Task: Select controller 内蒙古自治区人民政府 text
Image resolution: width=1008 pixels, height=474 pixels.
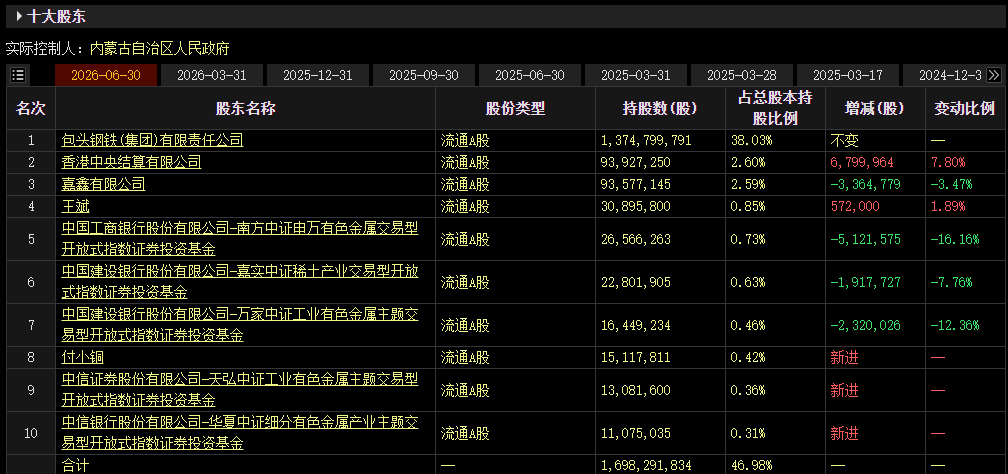Action: pos(159,48)
